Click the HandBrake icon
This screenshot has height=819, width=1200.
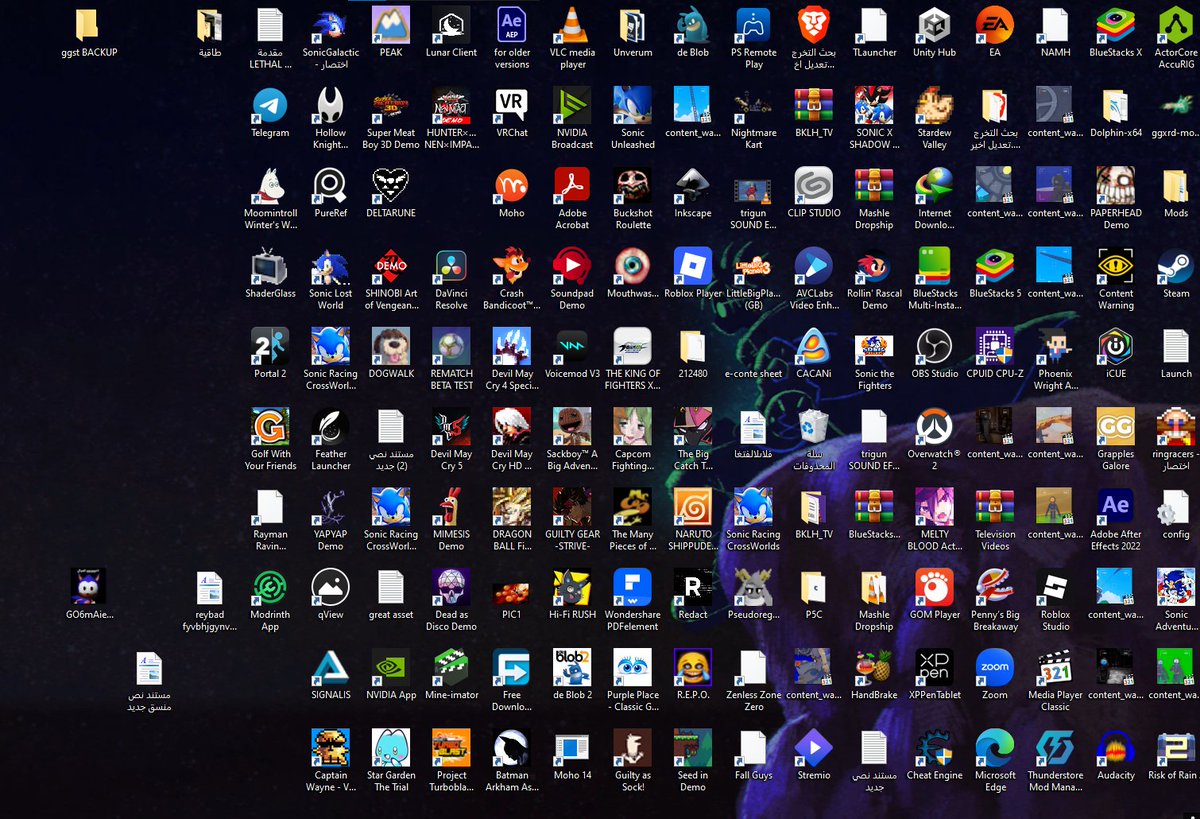874,667
